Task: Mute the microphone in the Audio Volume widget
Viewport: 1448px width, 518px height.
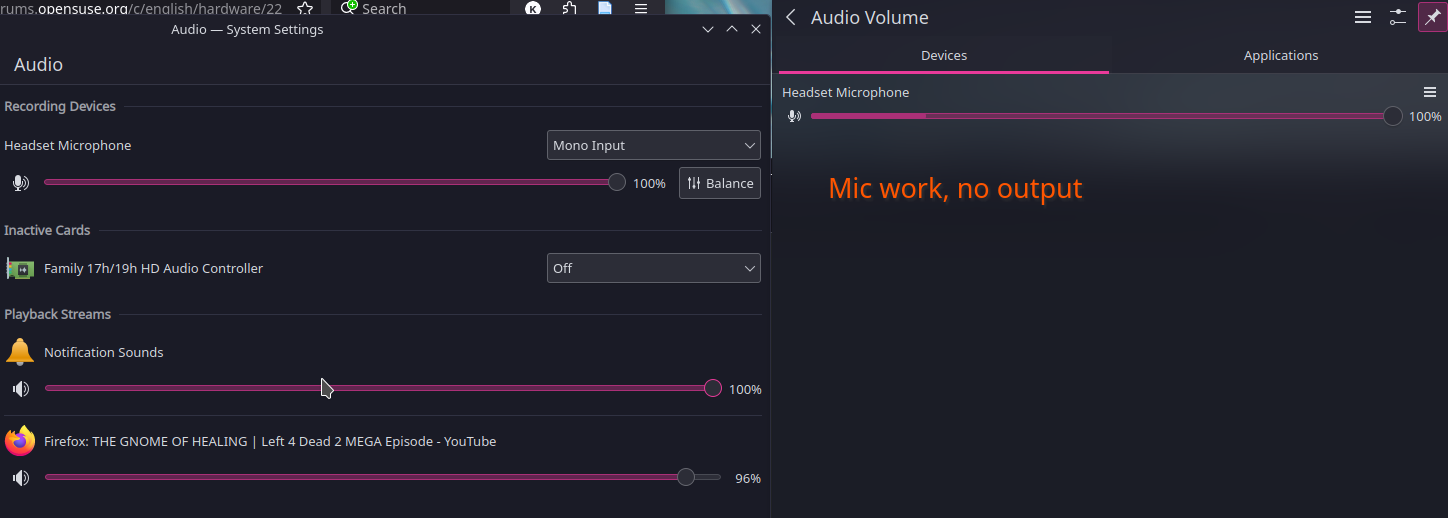Action: pos(794,117)
